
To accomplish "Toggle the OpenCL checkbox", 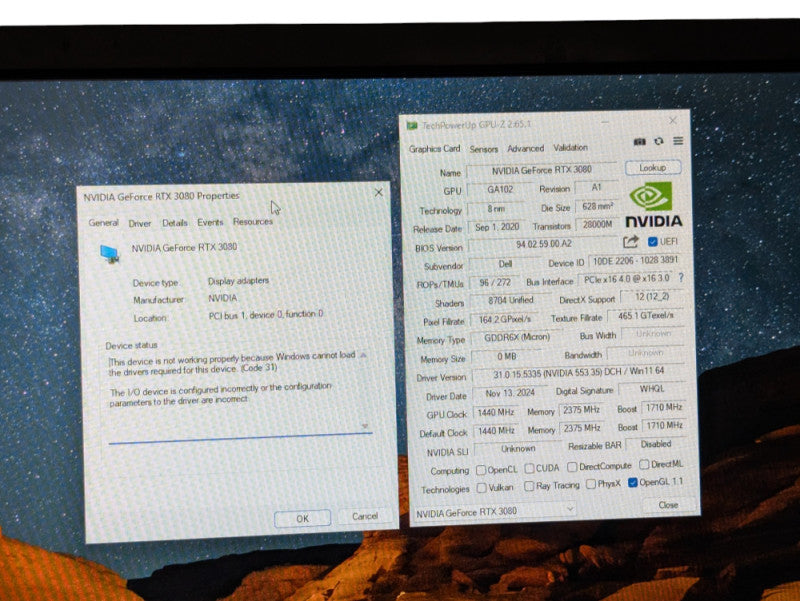I will 481,470.
